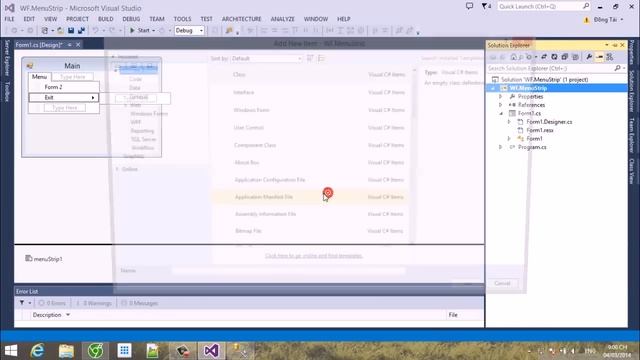The height and width of the screenshot is (360, 640).
Task: Click Solution Explorer Properties wrench icon
Action: 589,57
